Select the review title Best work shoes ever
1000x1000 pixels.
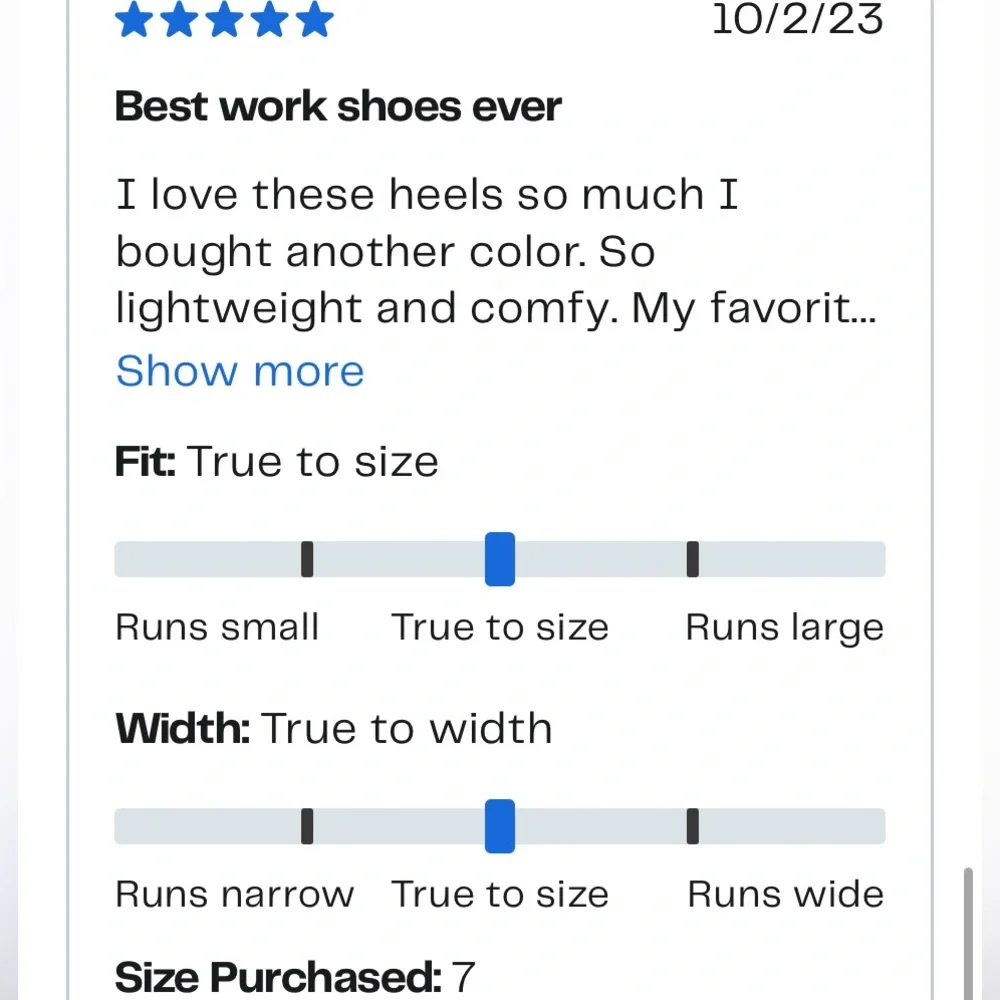(338, 107)
